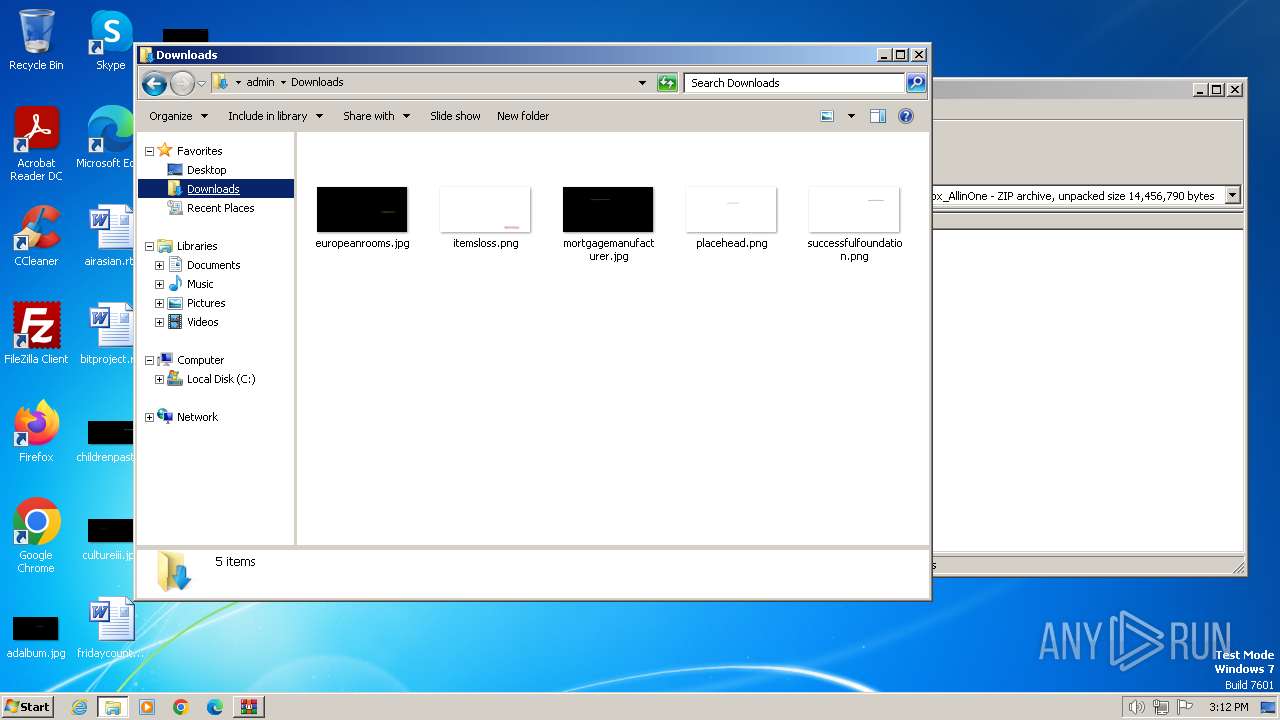Screen dimensions: 1280x720
Task: Select adalbum.jpg desktop file
Action: 36,636
